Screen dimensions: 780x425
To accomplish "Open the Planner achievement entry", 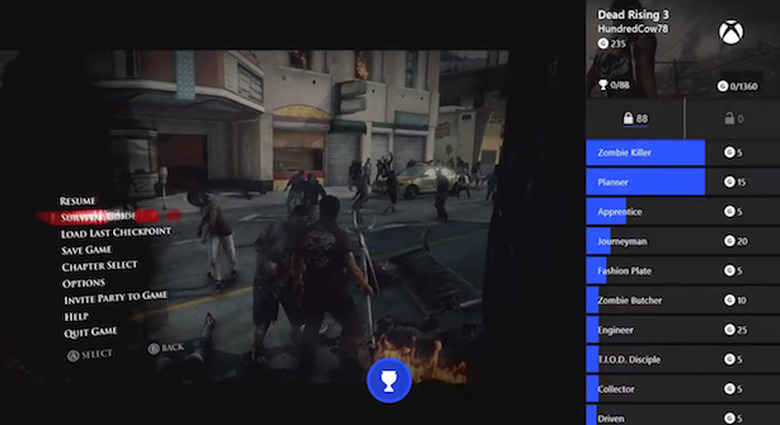I will (645, 182).
